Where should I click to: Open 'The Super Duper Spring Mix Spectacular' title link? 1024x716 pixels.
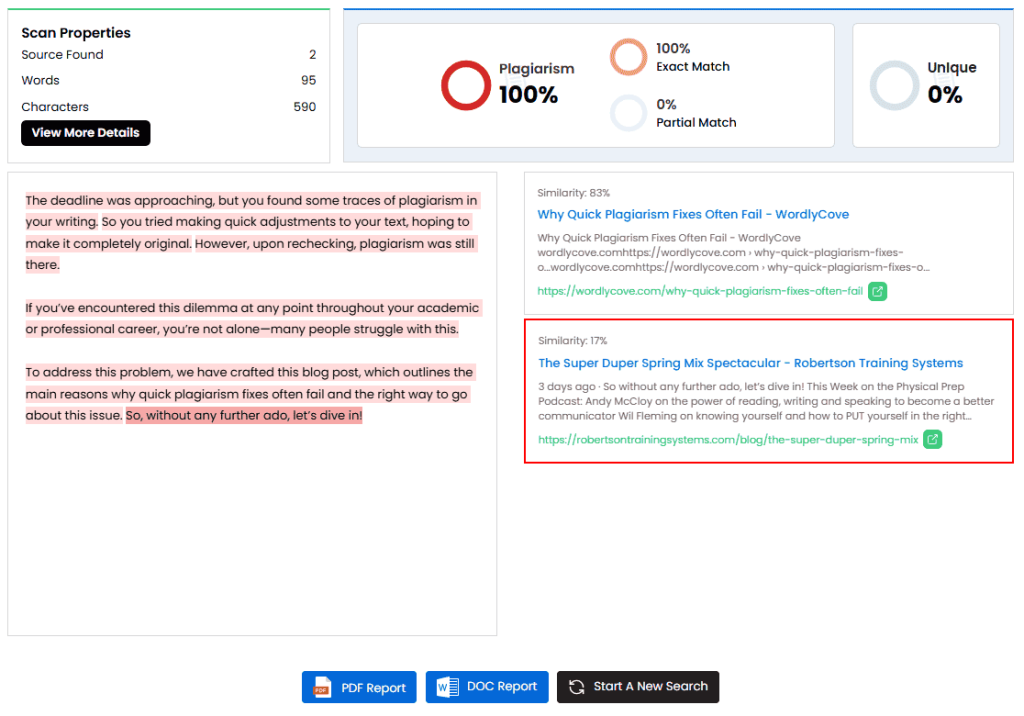pos(750,363)
